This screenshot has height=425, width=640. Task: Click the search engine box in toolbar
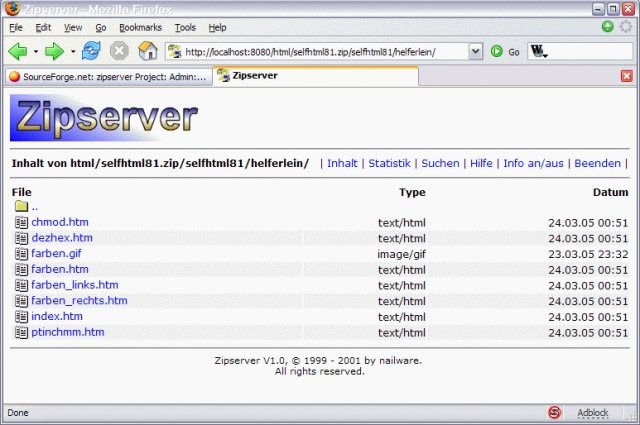[585, 51]
